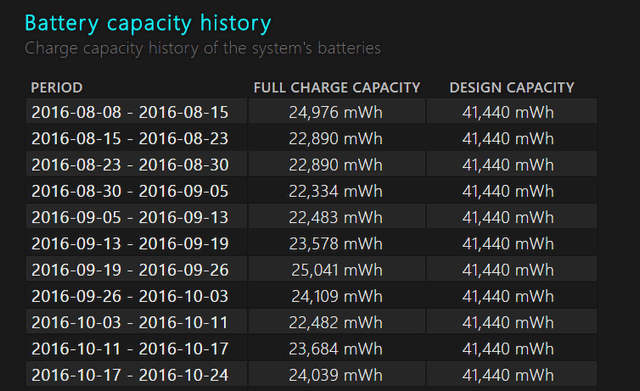Screen dimensions: 640x391
Task: Click design capacity 41,440 mWh in 2016-08-08 row
Action: click(x=508, y=112)
